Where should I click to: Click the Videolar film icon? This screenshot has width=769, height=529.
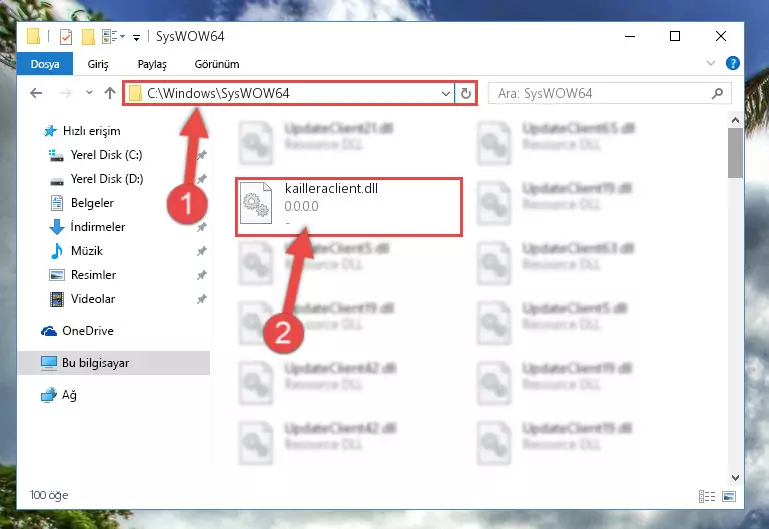point(57,299)
